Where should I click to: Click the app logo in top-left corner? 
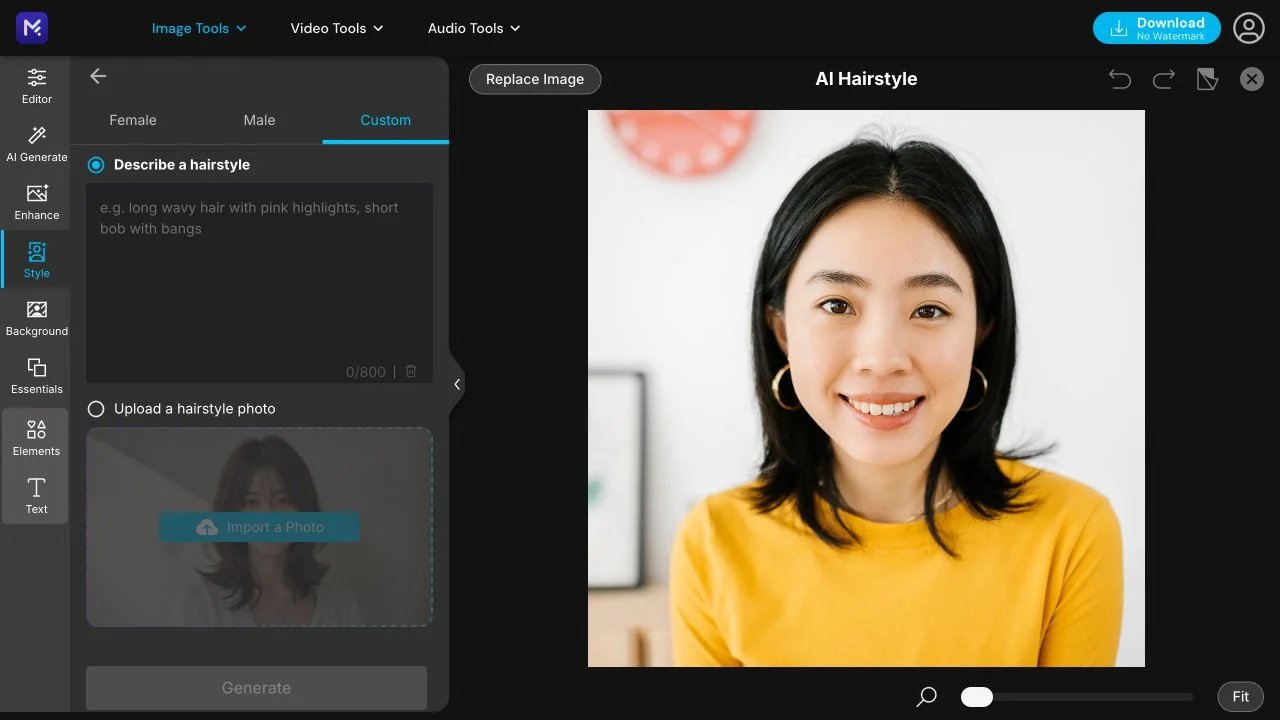pos(32,28)
